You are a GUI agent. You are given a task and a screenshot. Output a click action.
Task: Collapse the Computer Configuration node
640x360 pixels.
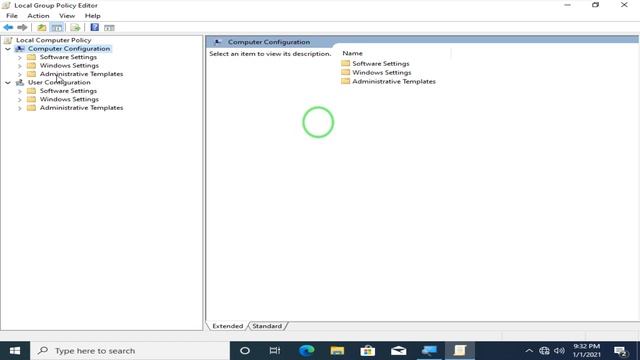tap(8, 49)
